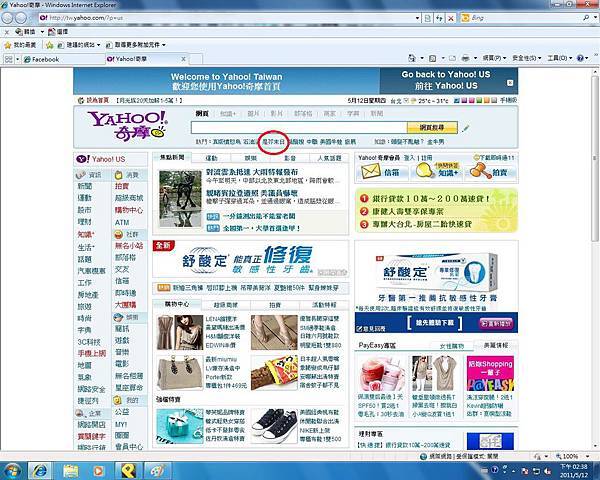Click the taskbar clock showing 02:38
Image resolution: width=600 pixels, height=480 pixels.
coord(573,471)
